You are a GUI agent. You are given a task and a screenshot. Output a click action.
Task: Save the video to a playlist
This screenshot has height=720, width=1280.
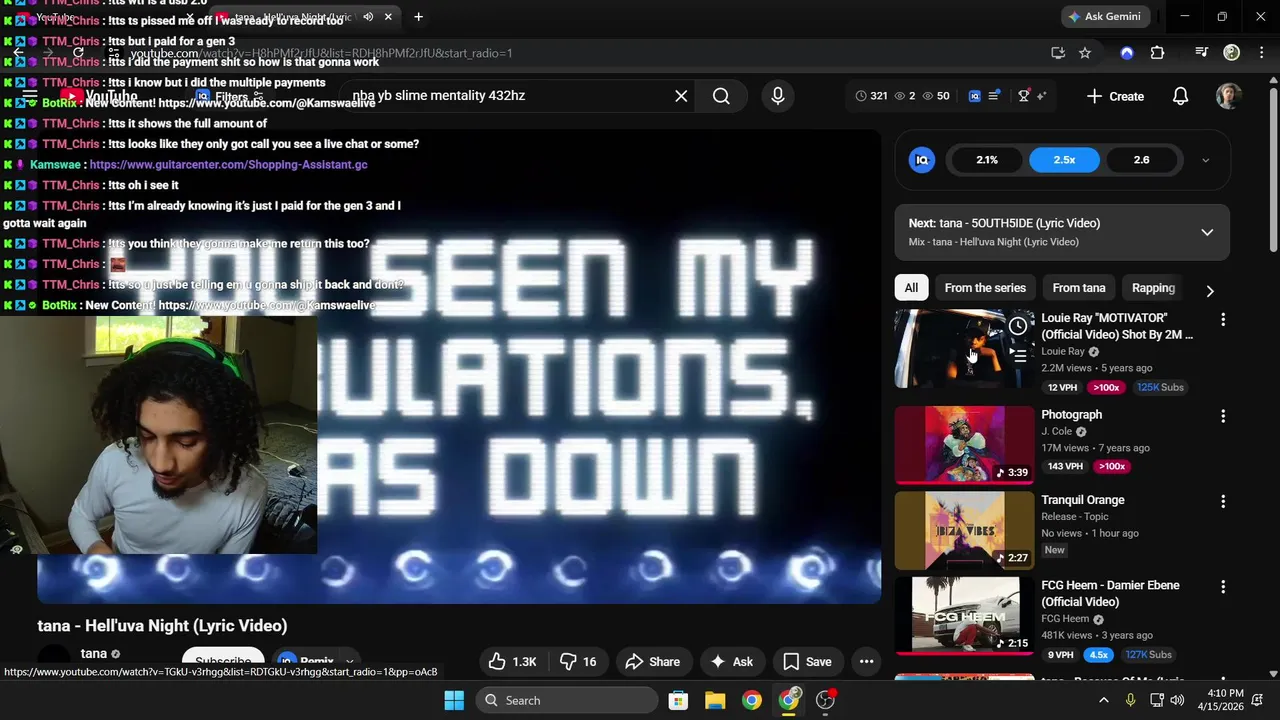807,662
